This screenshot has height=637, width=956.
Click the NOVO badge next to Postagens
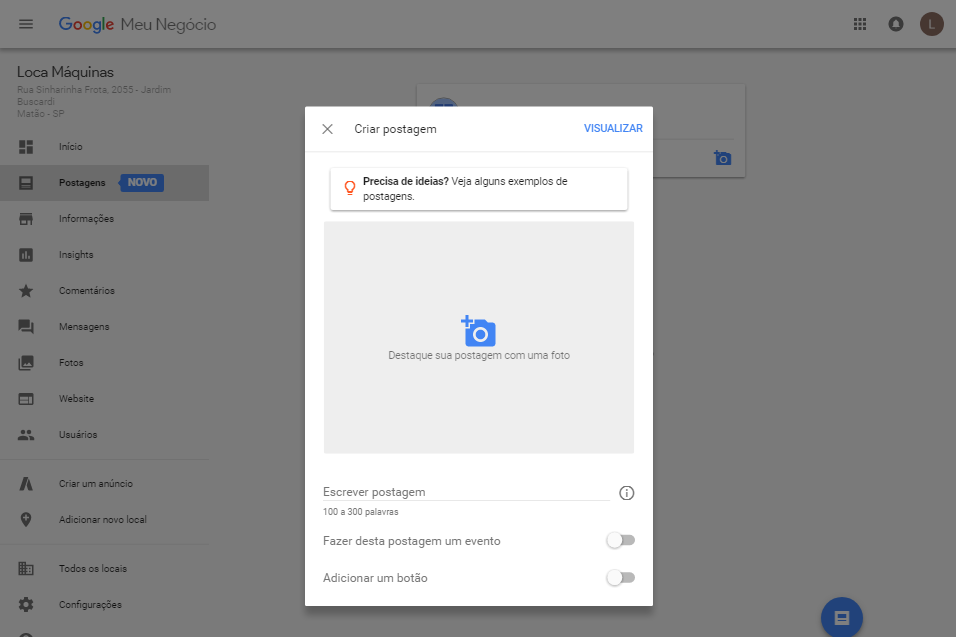[x=142, y=183]
